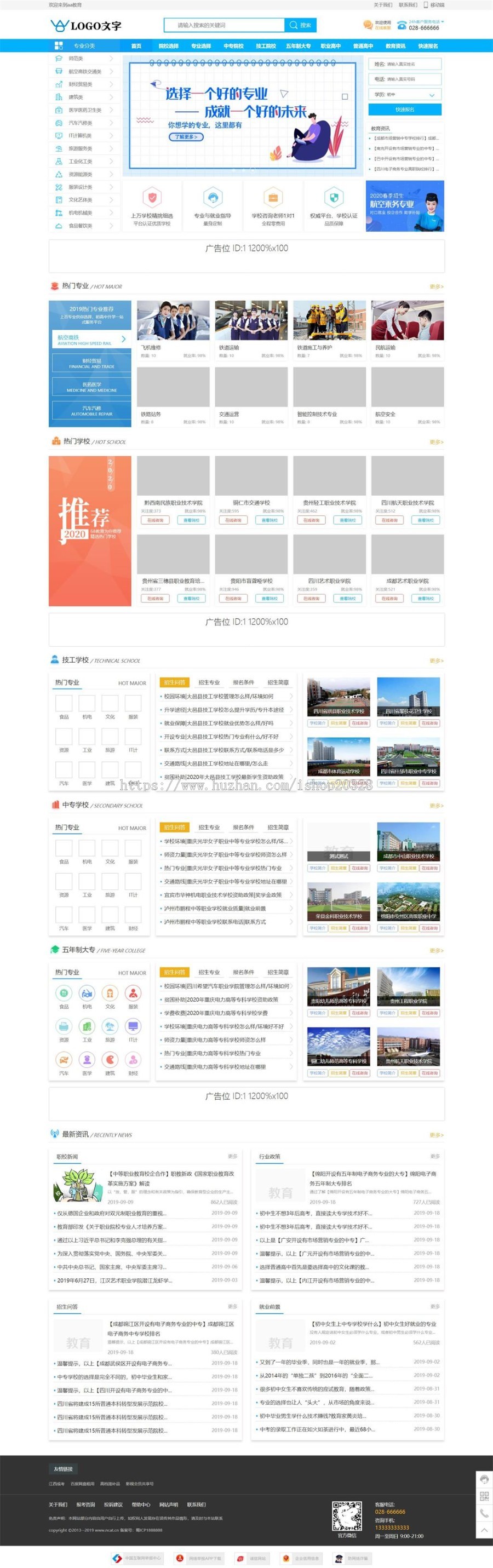Click the 了解更多 button on the banner
The image size is (493, 1568).
[186, 137]
